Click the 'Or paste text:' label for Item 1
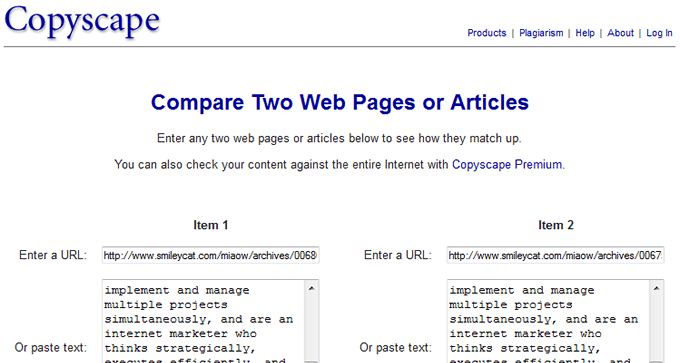Image resolution: width=680 pixels, height=363 pixels. (x=51, y=348)
